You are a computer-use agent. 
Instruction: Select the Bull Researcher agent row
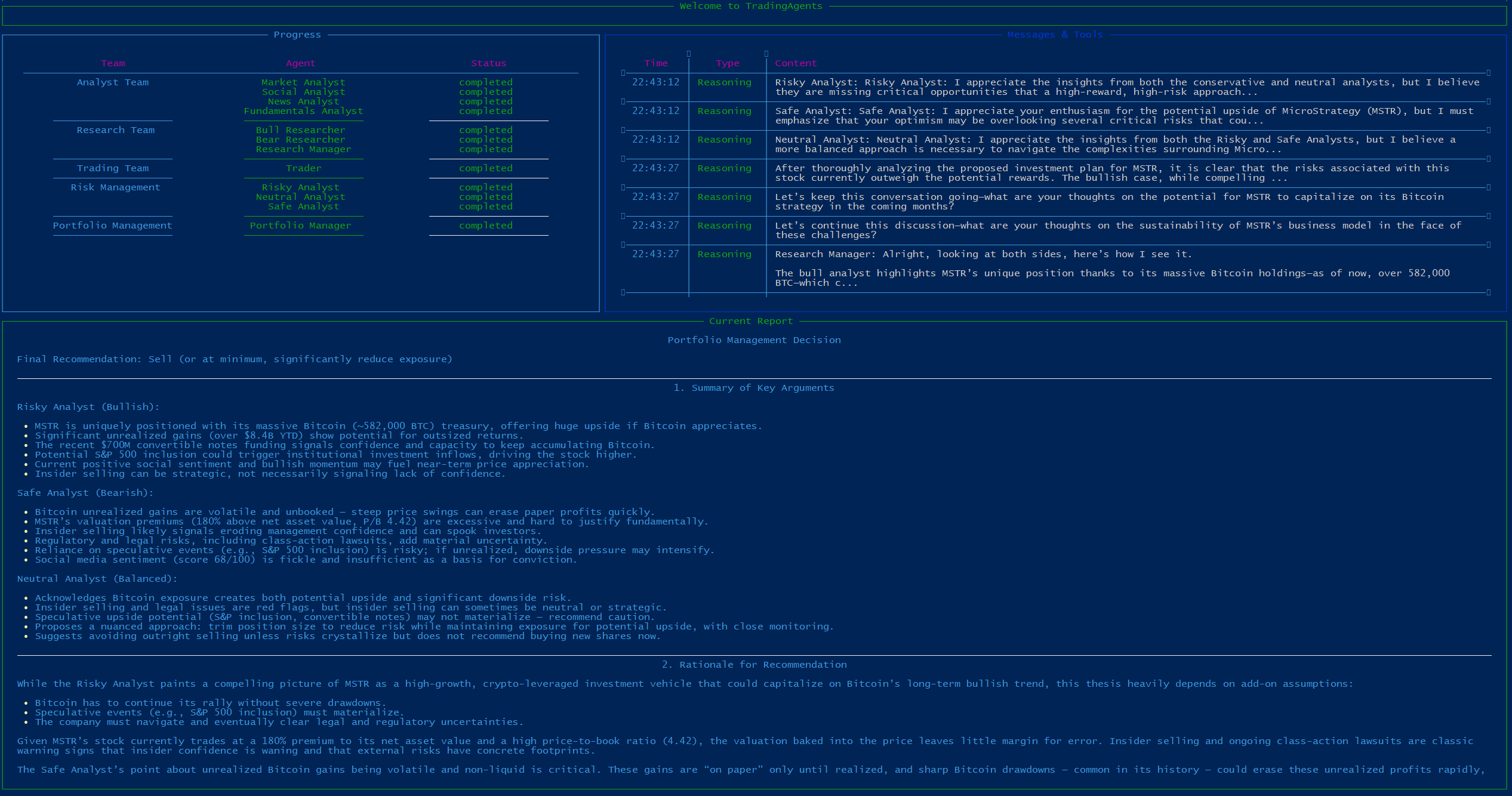click(300, 130)
